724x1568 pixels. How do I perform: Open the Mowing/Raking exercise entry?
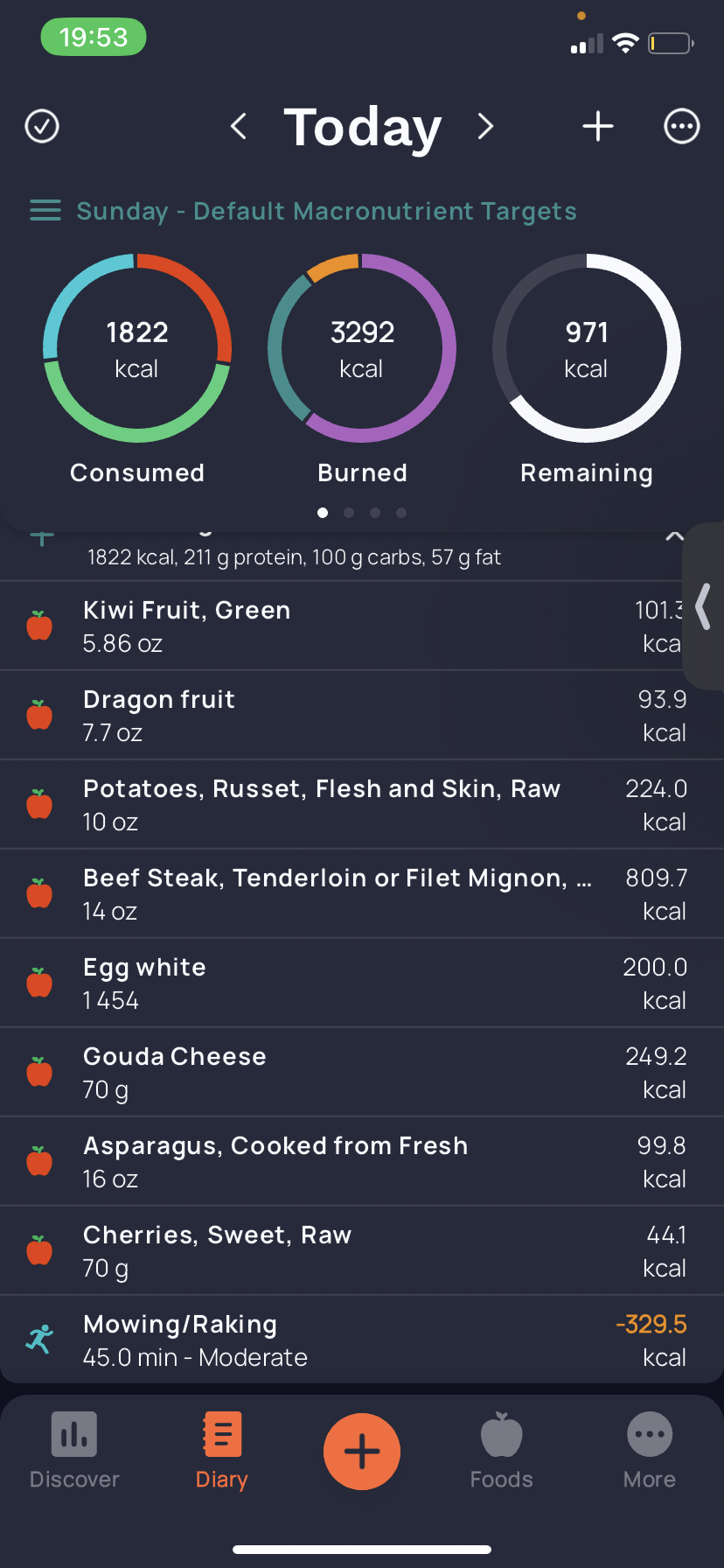[x=362, y=1340]
